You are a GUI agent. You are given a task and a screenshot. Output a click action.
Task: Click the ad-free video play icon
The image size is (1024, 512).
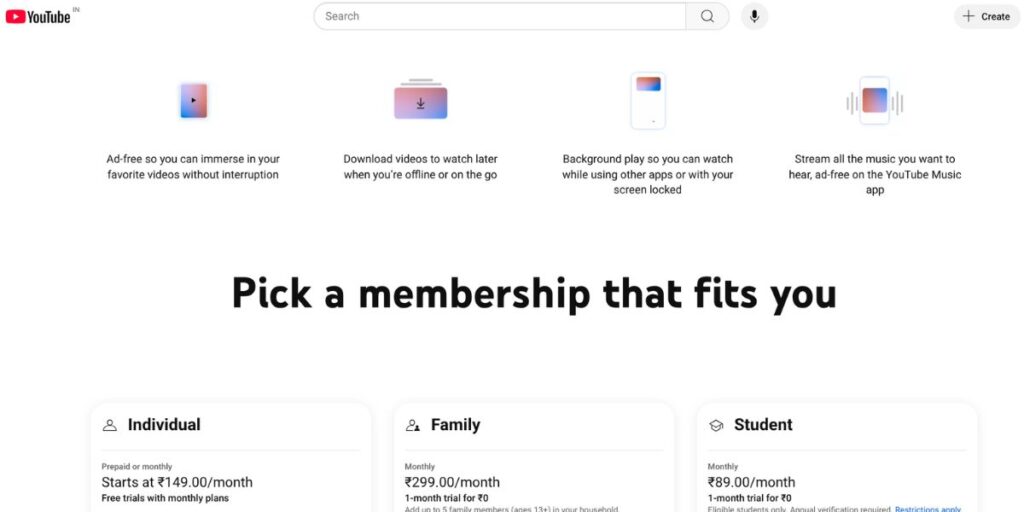coord(194,101)
